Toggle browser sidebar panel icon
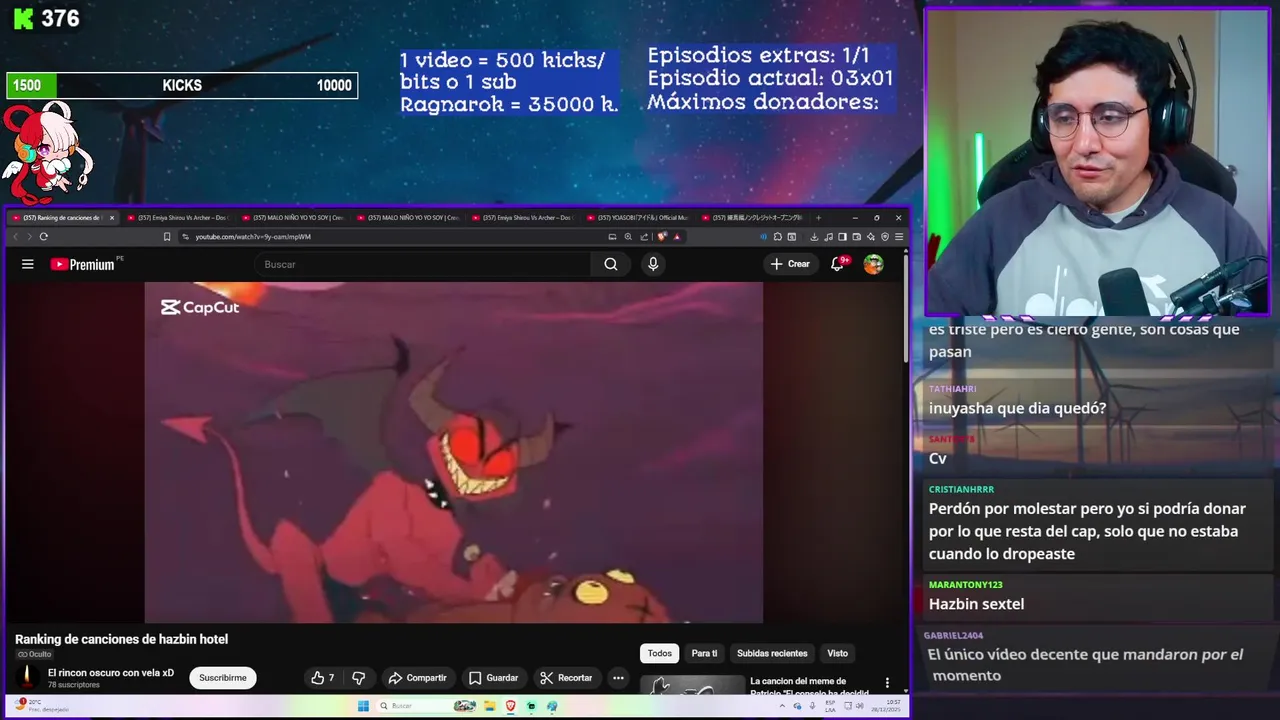1280x720 pixels. tap(842, 237)
